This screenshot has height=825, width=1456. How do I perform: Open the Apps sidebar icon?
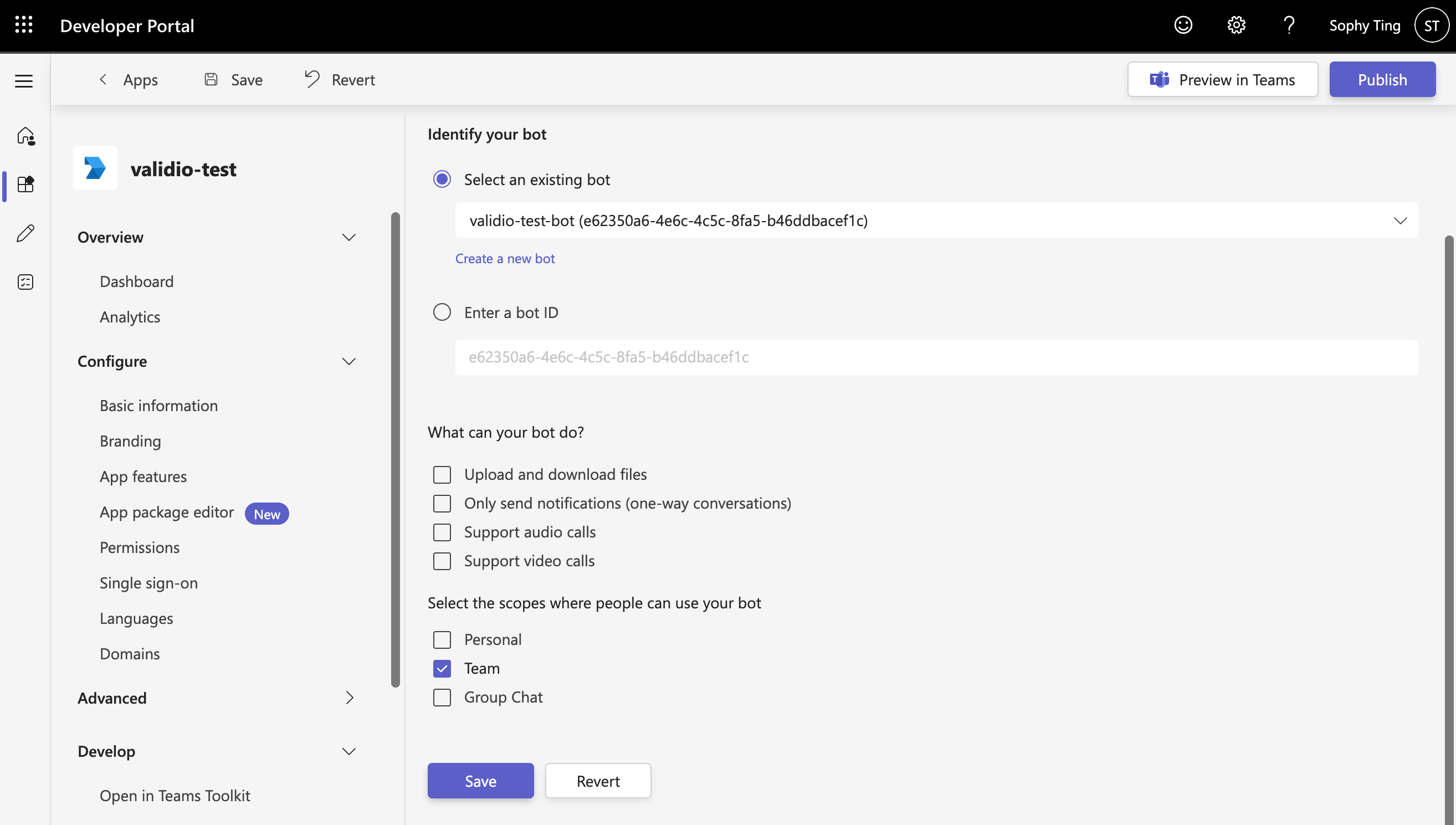point(25,185)
